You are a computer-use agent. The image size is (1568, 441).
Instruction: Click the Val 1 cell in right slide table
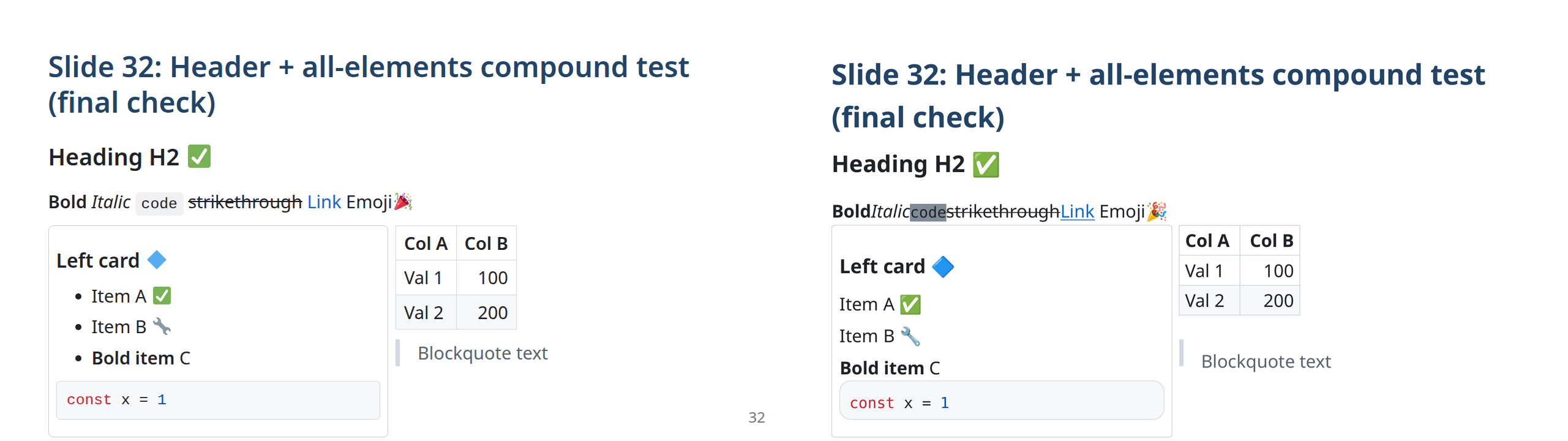click(1204, 271)
